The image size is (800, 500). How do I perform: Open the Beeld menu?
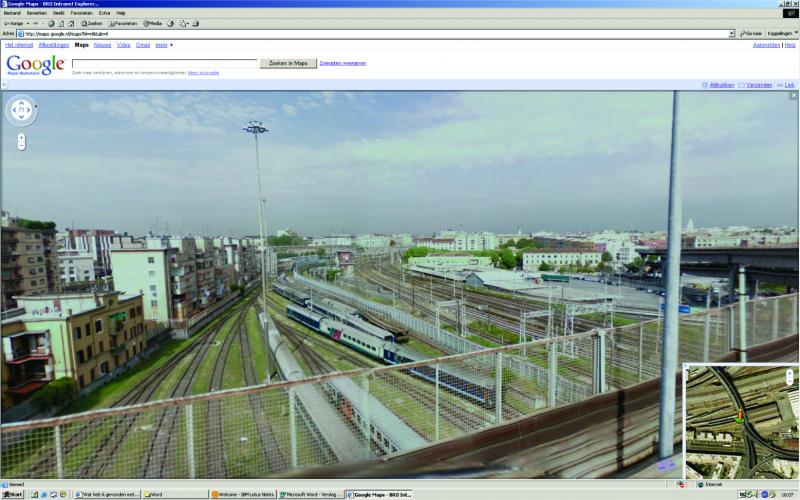point(59,13)
